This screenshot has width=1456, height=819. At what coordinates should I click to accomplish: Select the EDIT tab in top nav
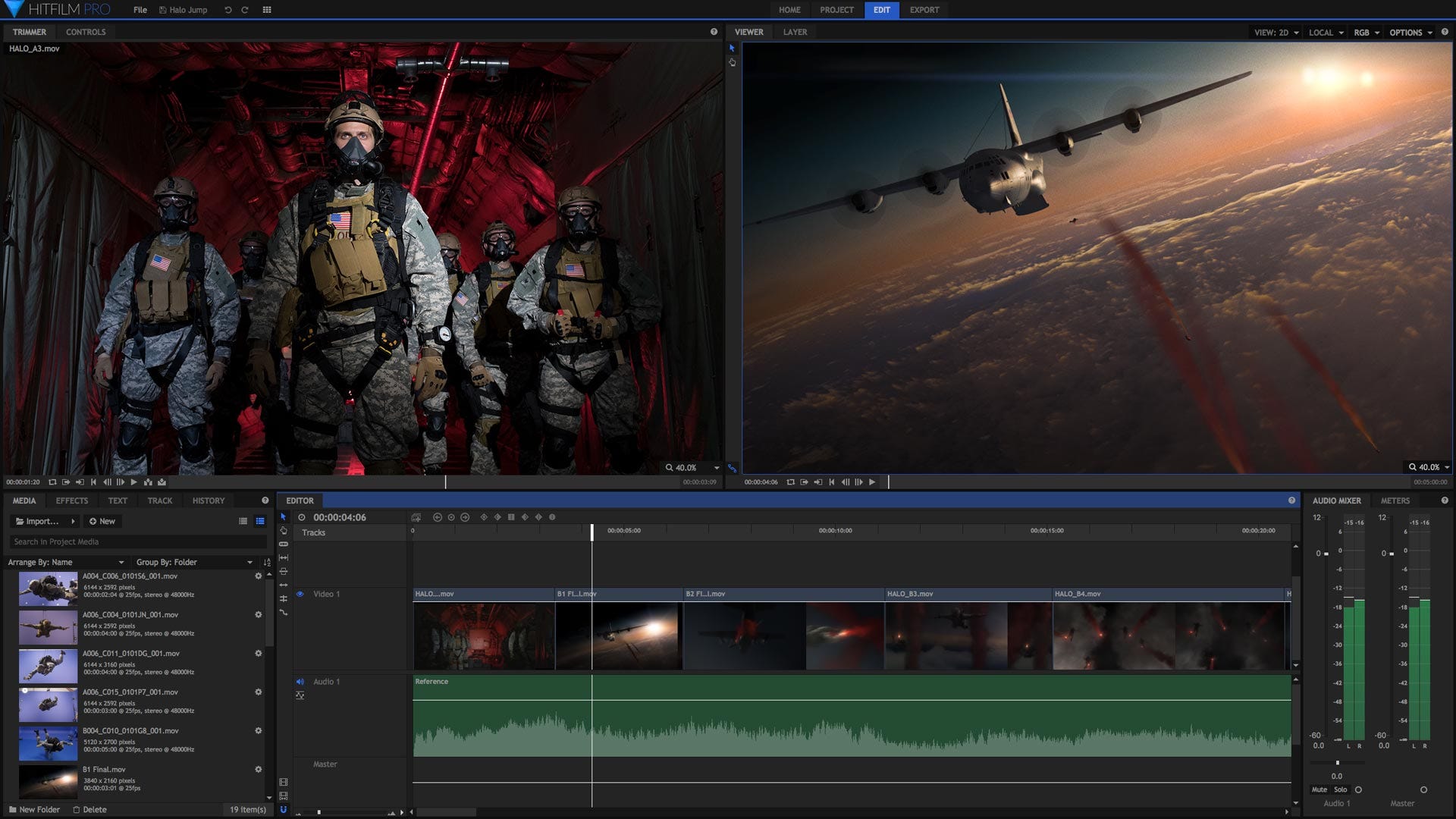click(x=879, y=9)
